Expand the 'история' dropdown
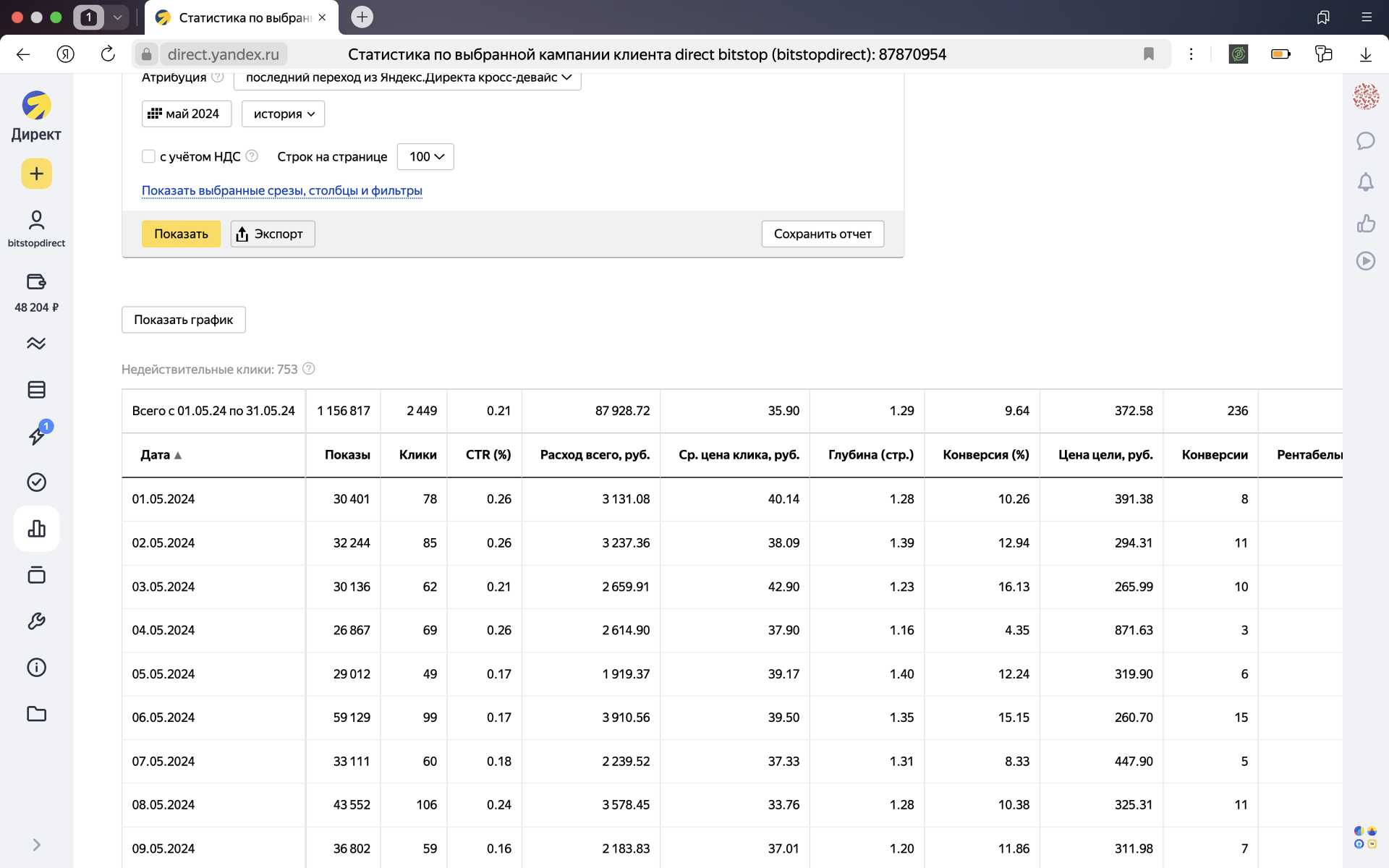The image size is (1389, 868). click(283, 114)
